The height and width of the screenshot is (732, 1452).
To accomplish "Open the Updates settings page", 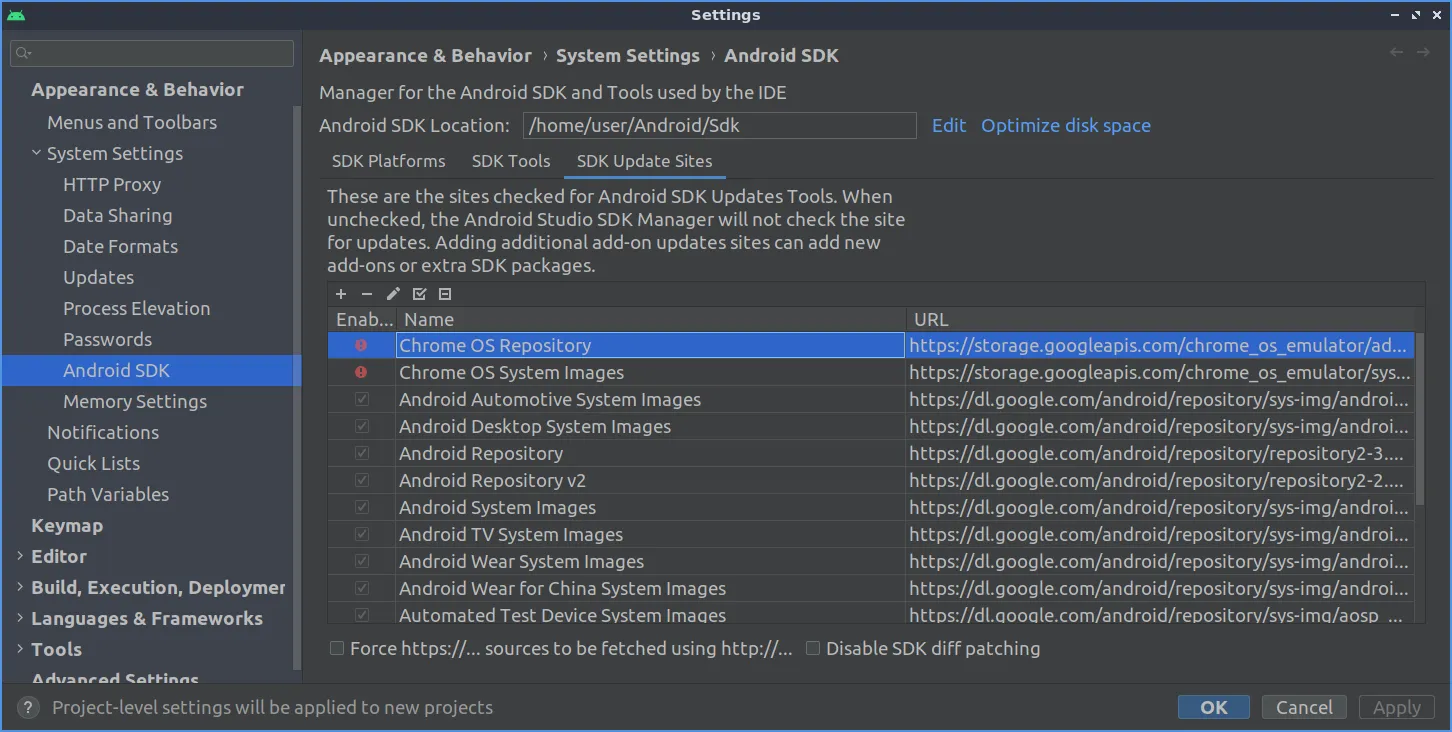I will [99, 277].
